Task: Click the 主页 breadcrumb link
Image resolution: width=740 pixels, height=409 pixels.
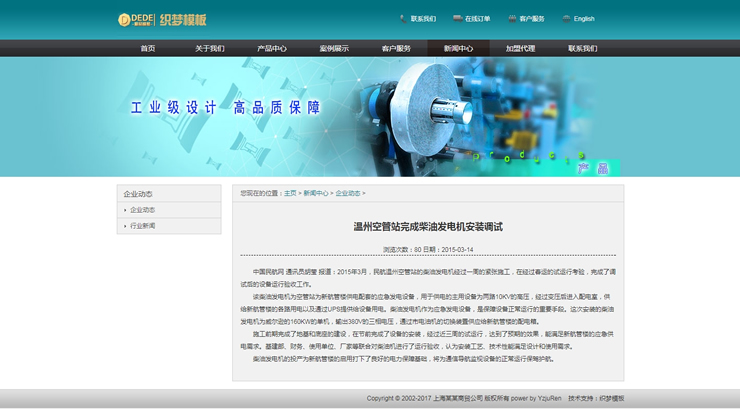Action: tap(290, 193)
